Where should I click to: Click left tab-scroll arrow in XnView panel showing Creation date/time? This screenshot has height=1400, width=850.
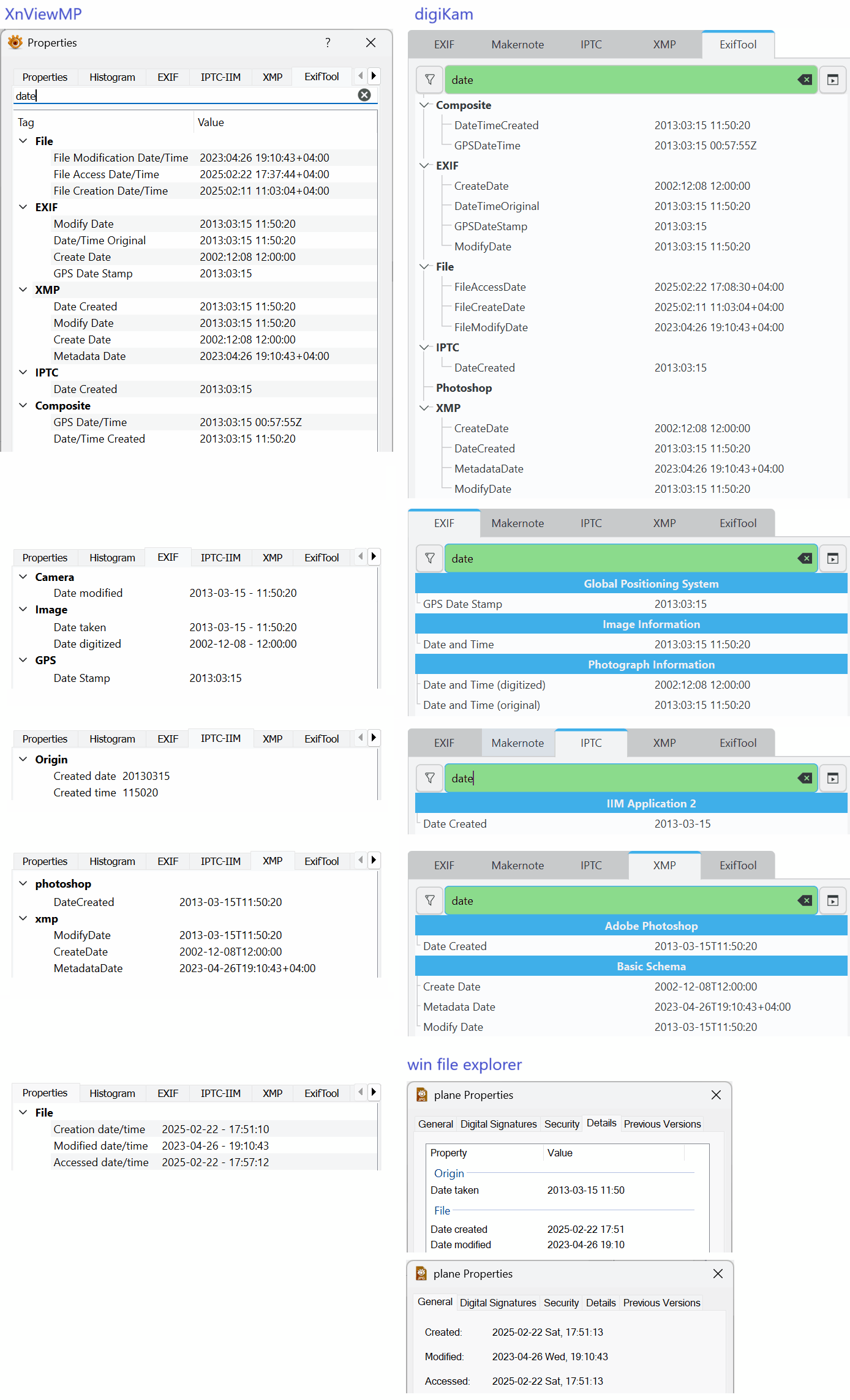pos(360,1092)
